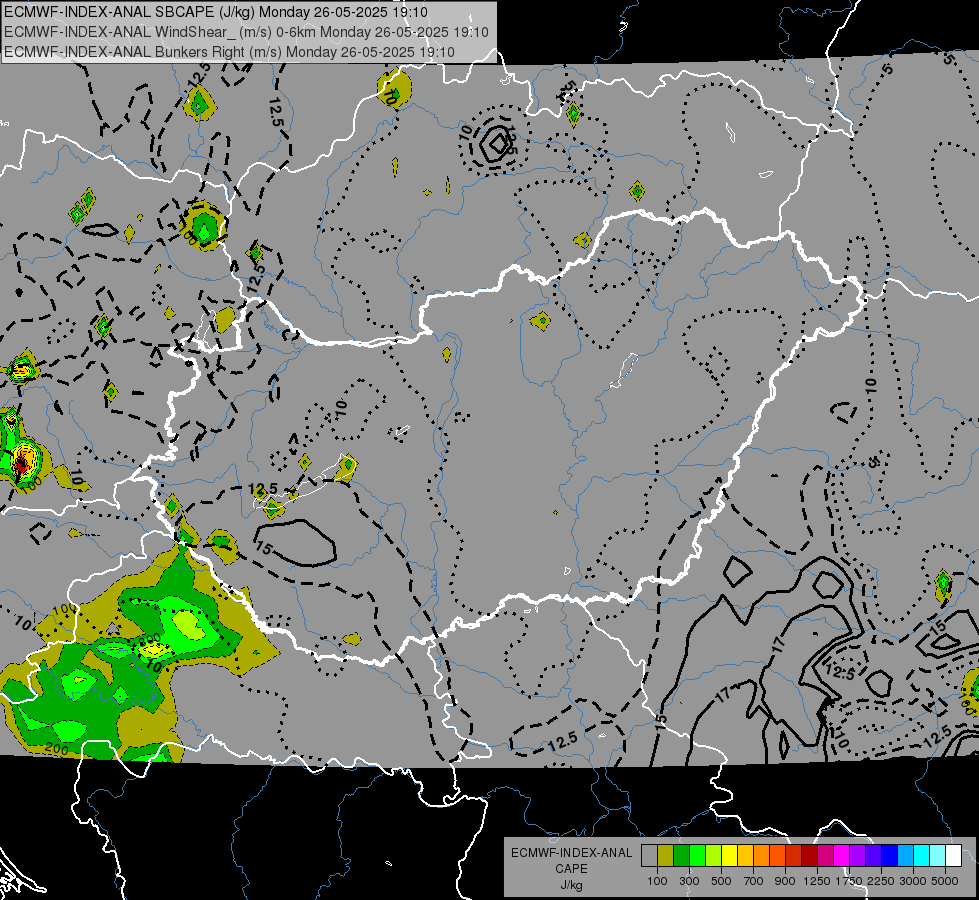Click the 500 value on the legend scale
This screenshot has width=979, height=900.
[721, 881]
